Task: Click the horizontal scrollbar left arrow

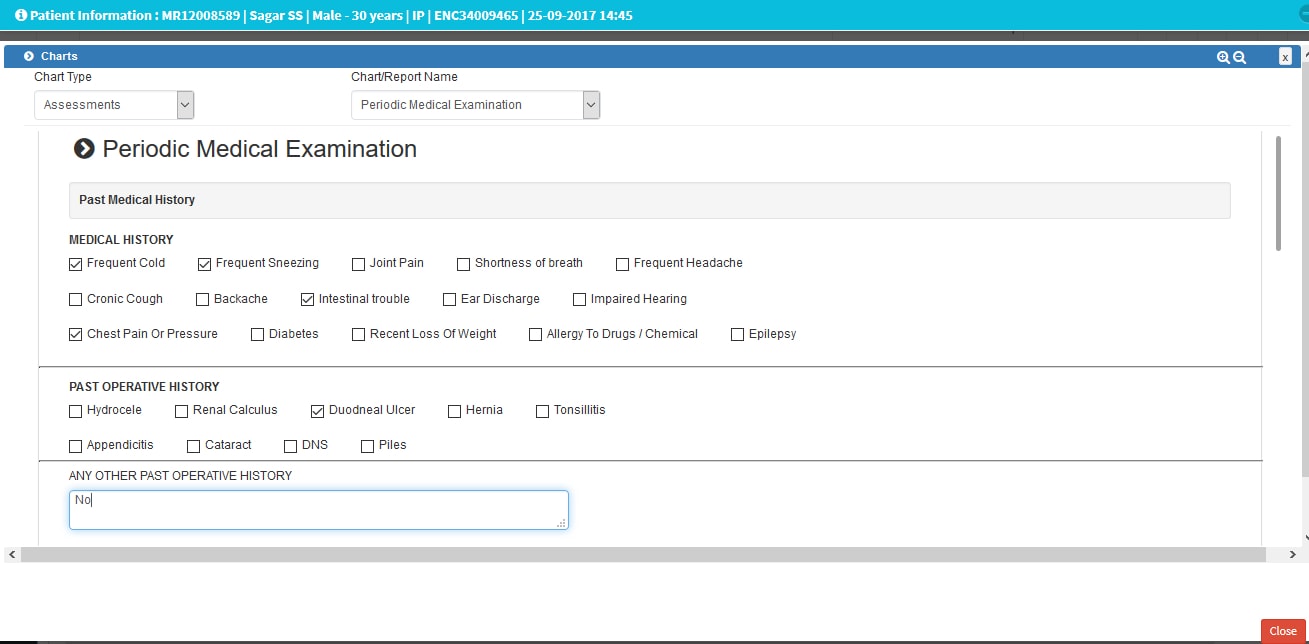Action: (x=11, y=554)
